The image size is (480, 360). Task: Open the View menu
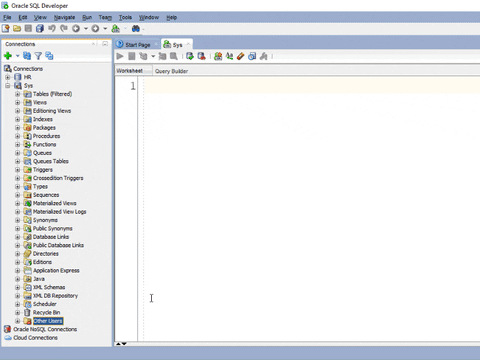point(40,17)
